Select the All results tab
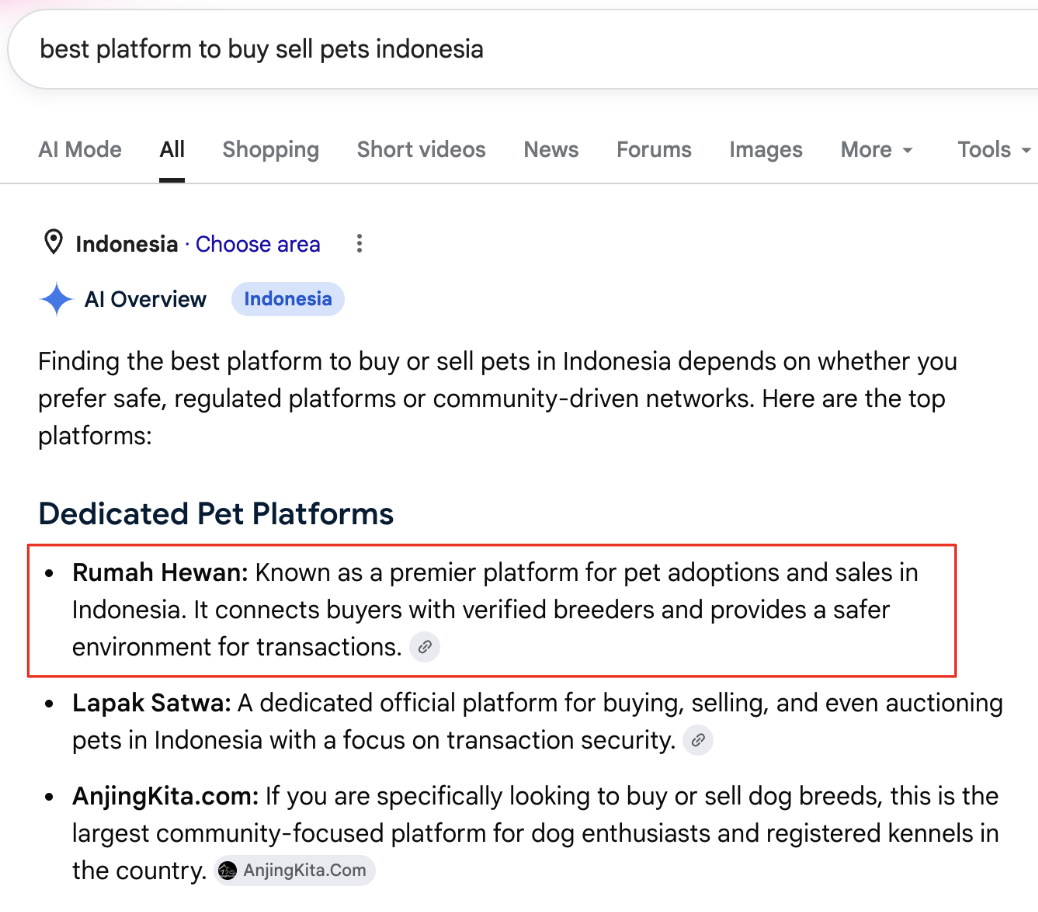The image size is (1038, 912). point(172,150)
